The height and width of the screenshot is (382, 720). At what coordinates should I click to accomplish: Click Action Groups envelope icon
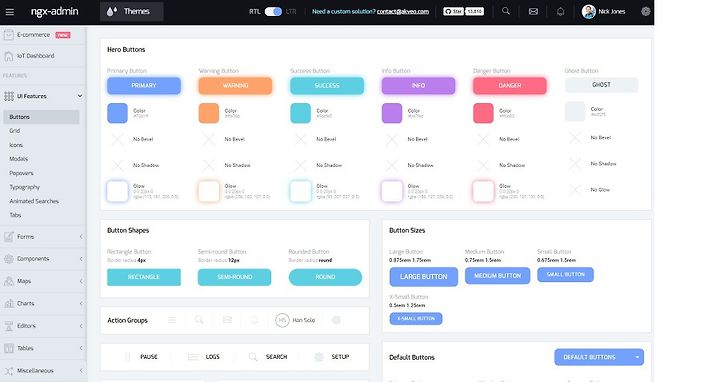[x=227, y=320]
